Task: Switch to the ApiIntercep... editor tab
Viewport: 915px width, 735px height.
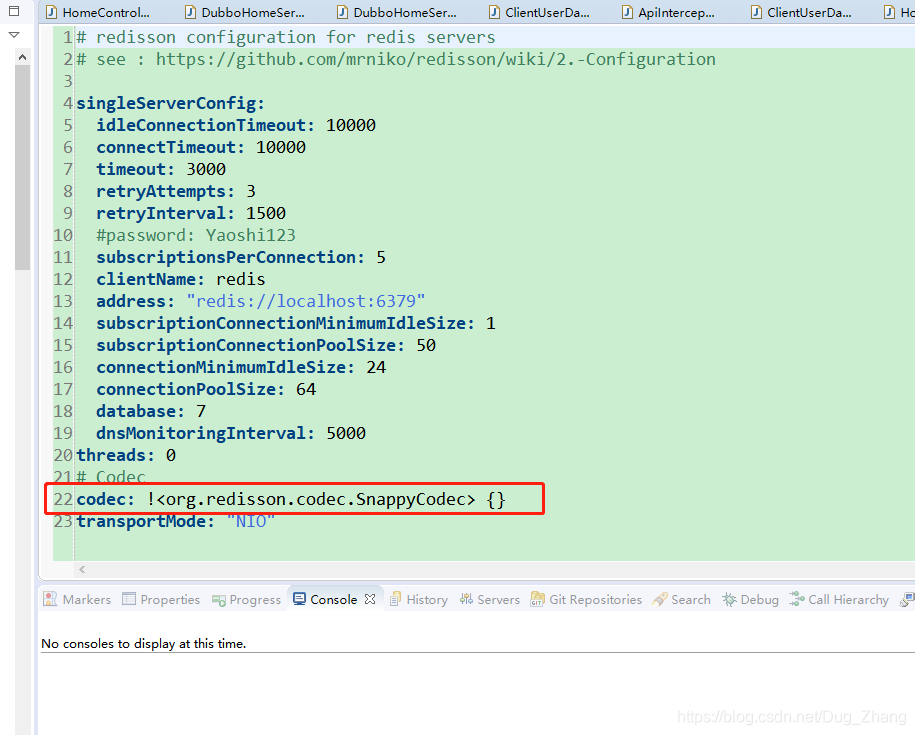Action: click(669, 12)
